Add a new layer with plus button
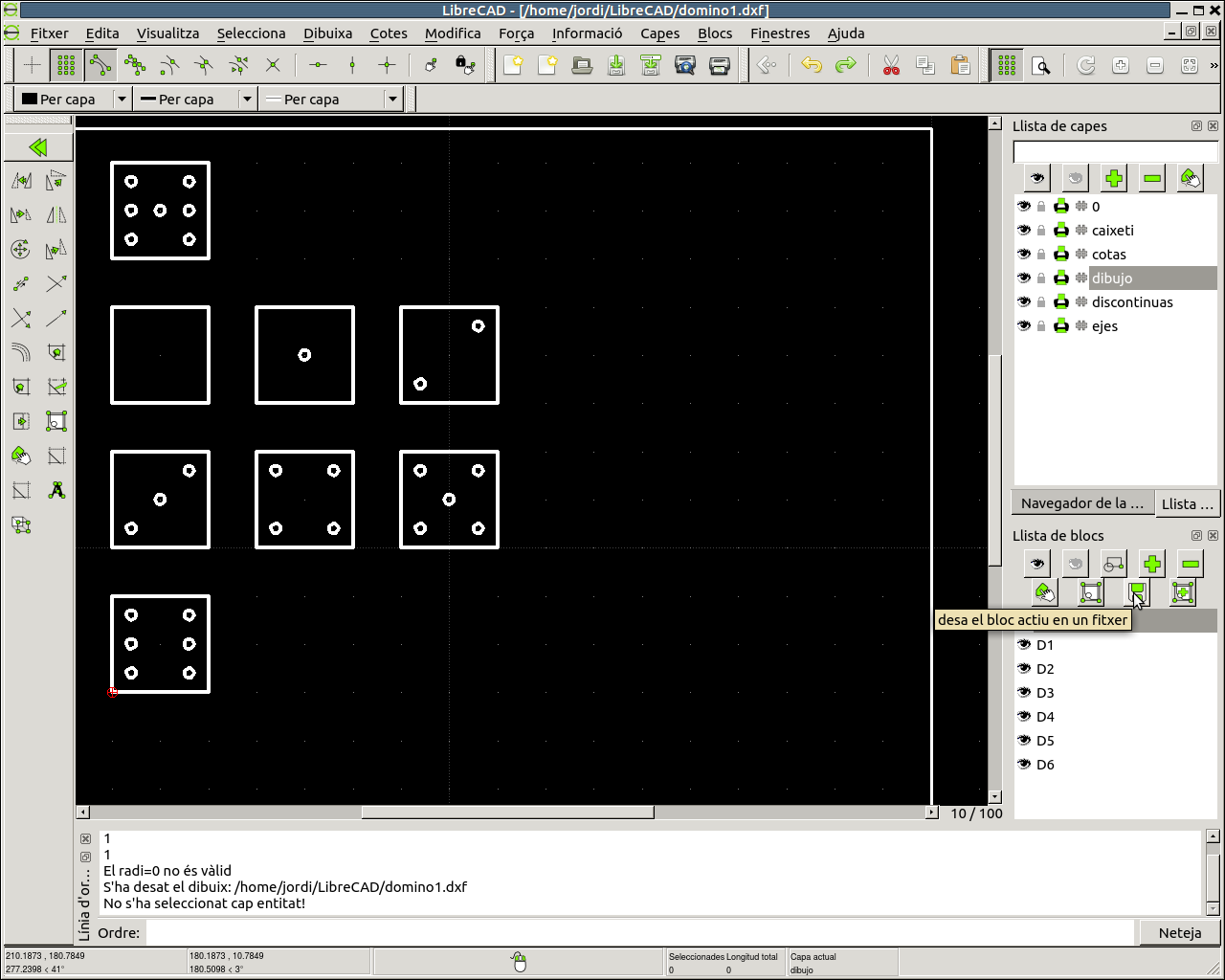 1113,178
